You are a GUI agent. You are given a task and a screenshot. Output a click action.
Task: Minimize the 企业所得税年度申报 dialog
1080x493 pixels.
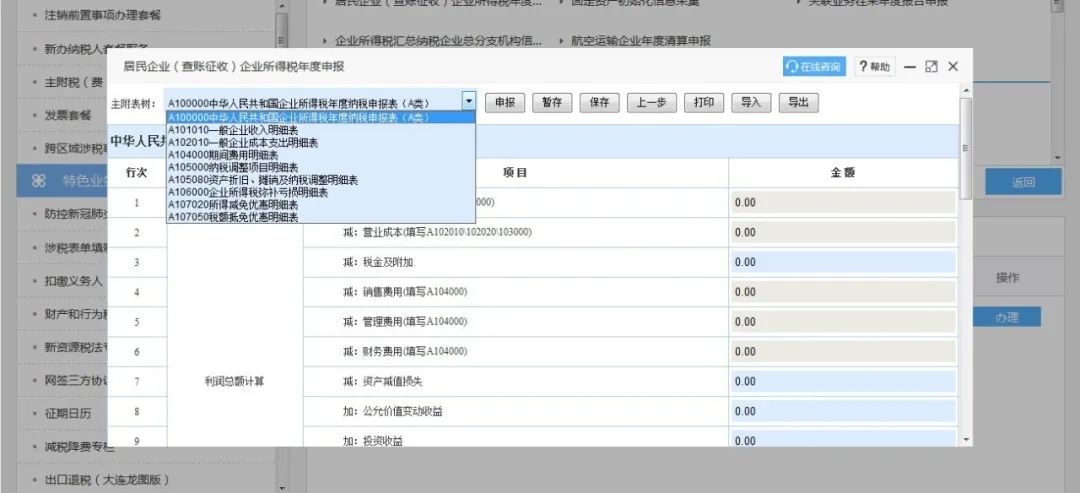click(910, 67)
